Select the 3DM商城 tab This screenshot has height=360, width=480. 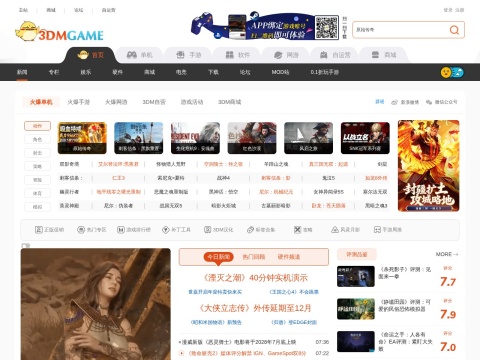pyautogui.click(x=230, y=102)
